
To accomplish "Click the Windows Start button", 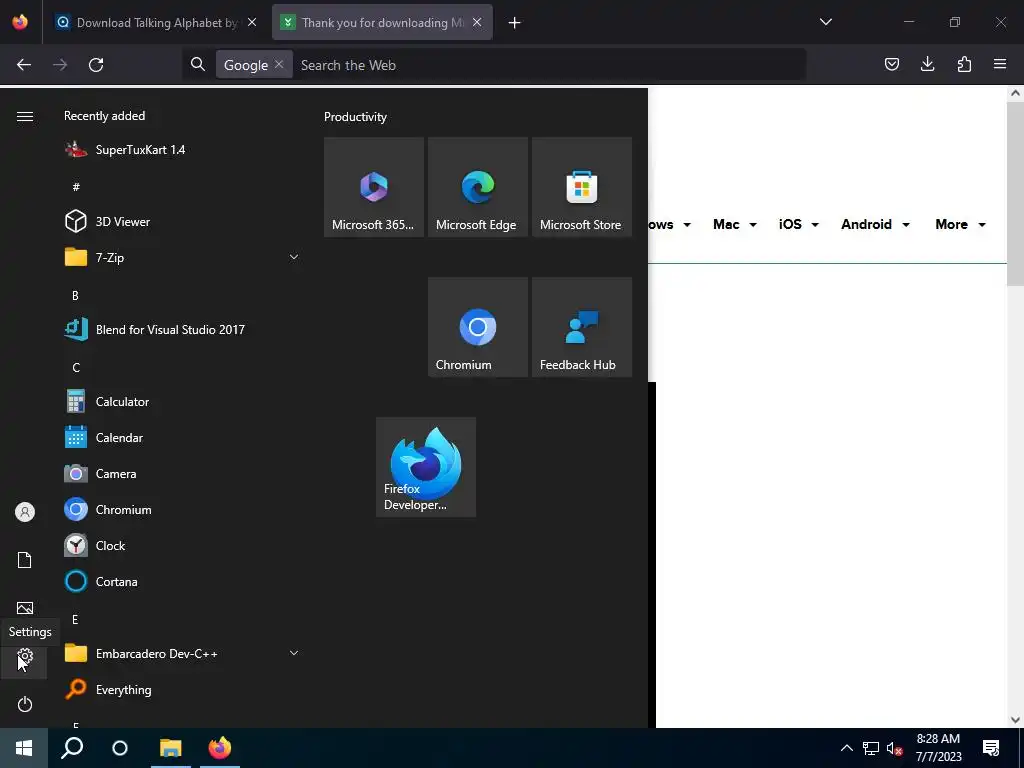I will (x=24, y=748).
